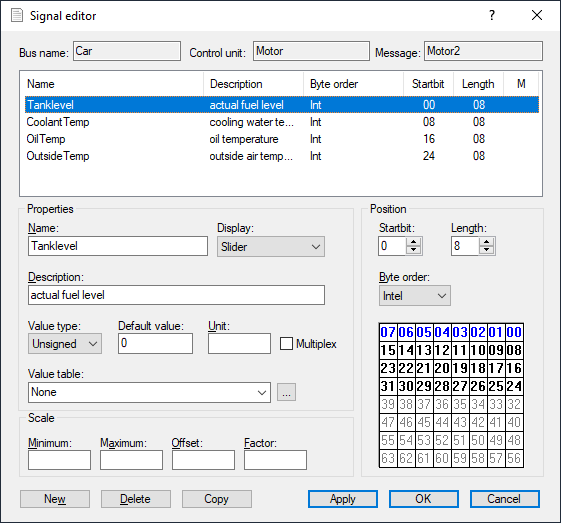The image size is (561, 523).
Task: Expand the Value table dropdown showing None
Action: [149, 392]
